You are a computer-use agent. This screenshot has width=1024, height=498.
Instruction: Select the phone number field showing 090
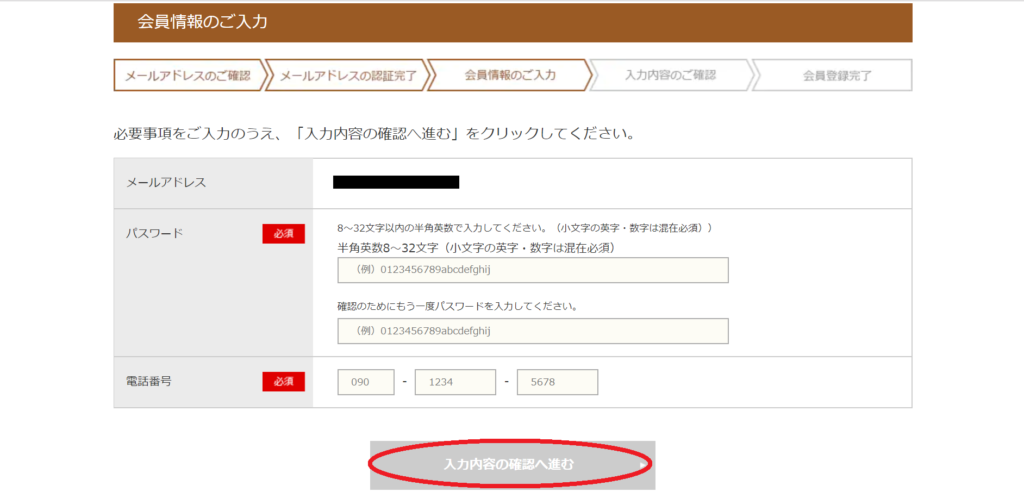[x=366, y=382]
